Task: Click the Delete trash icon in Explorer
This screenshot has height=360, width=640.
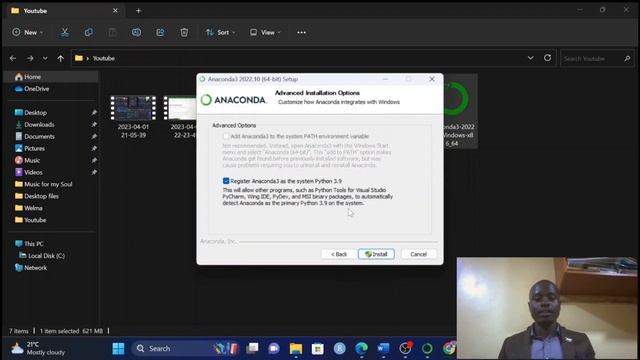Action: click(184, 32)
